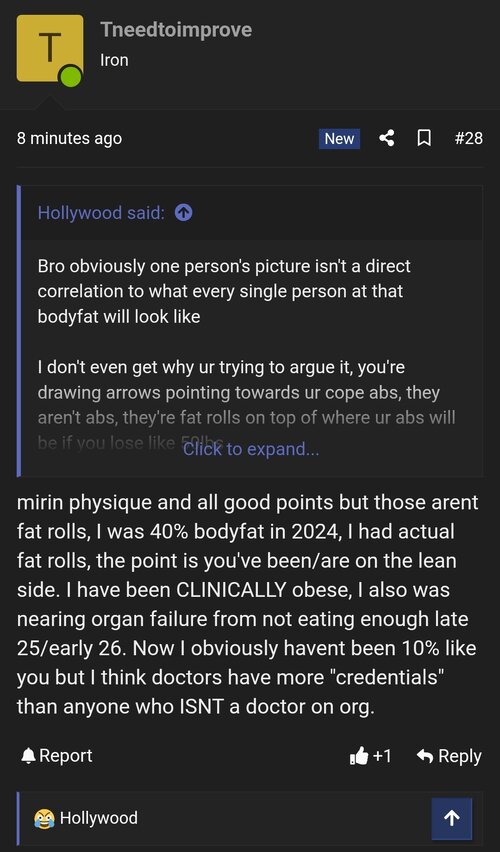Reply to this post
This screenshot has height=852, width=500.
click(x=449, y=756)
